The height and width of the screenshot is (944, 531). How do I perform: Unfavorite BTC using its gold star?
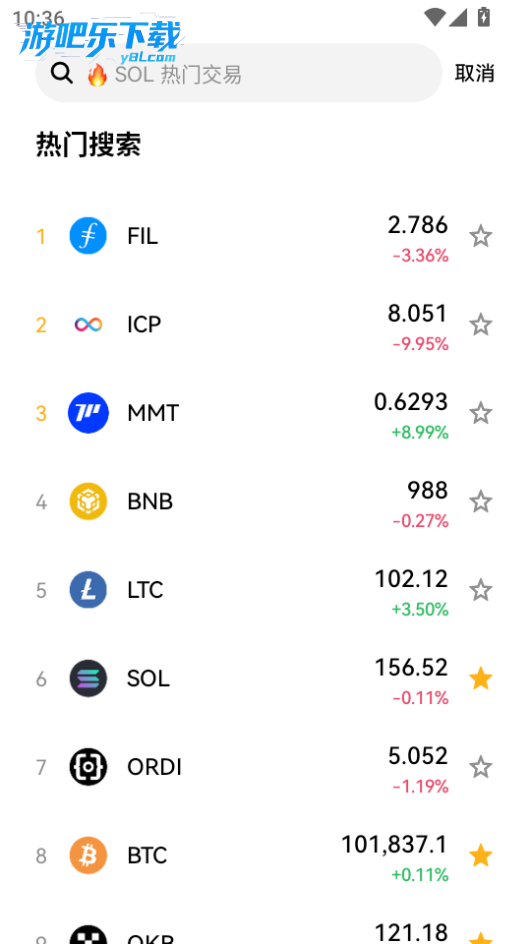tap(480, 856)
